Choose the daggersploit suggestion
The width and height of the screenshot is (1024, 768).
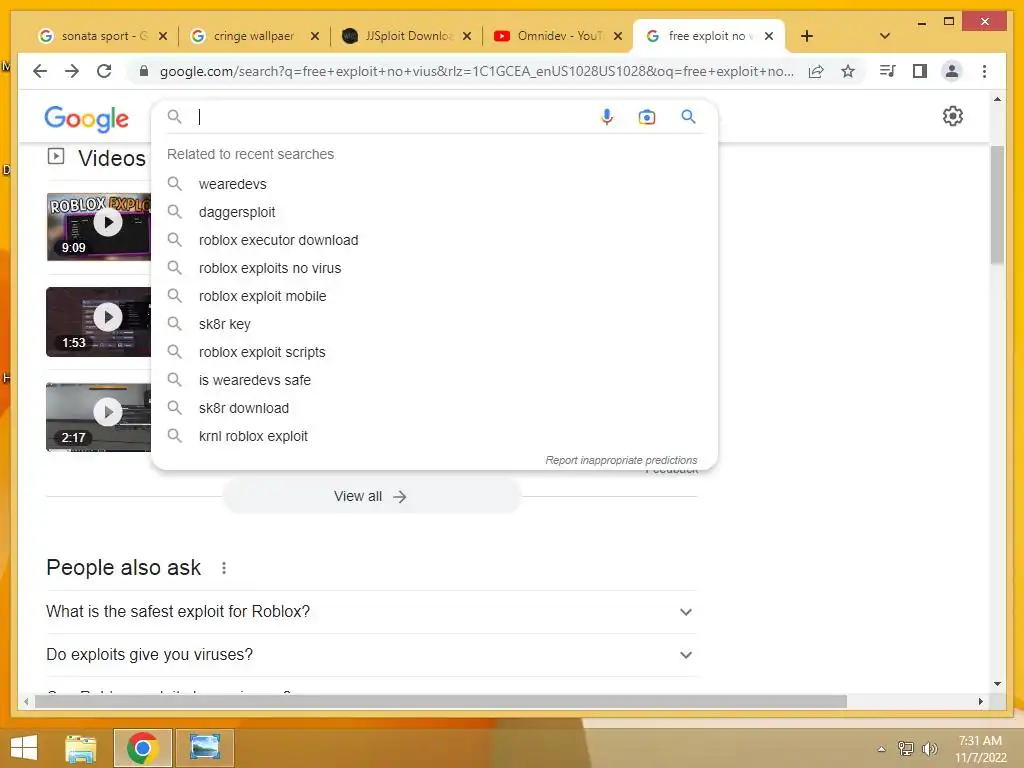tap(435, 212)
